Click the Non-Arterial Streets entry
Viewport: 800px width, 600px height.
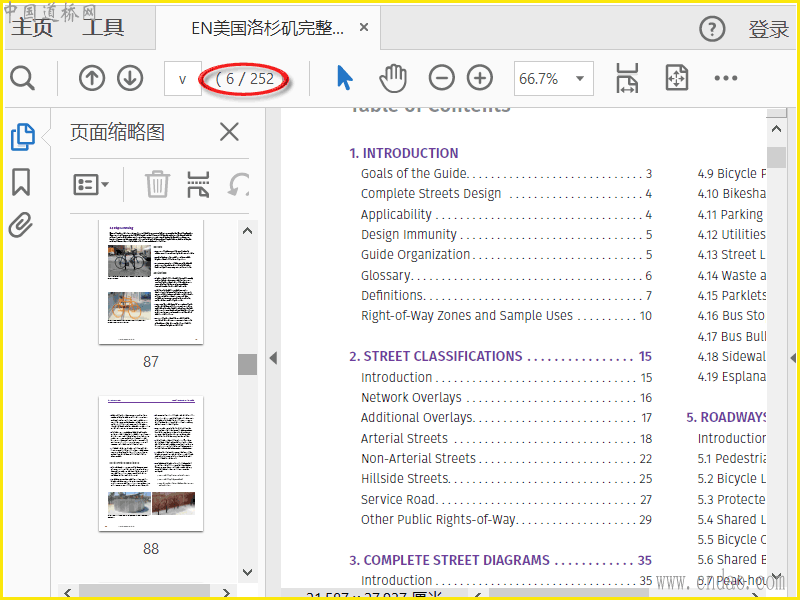506,458
